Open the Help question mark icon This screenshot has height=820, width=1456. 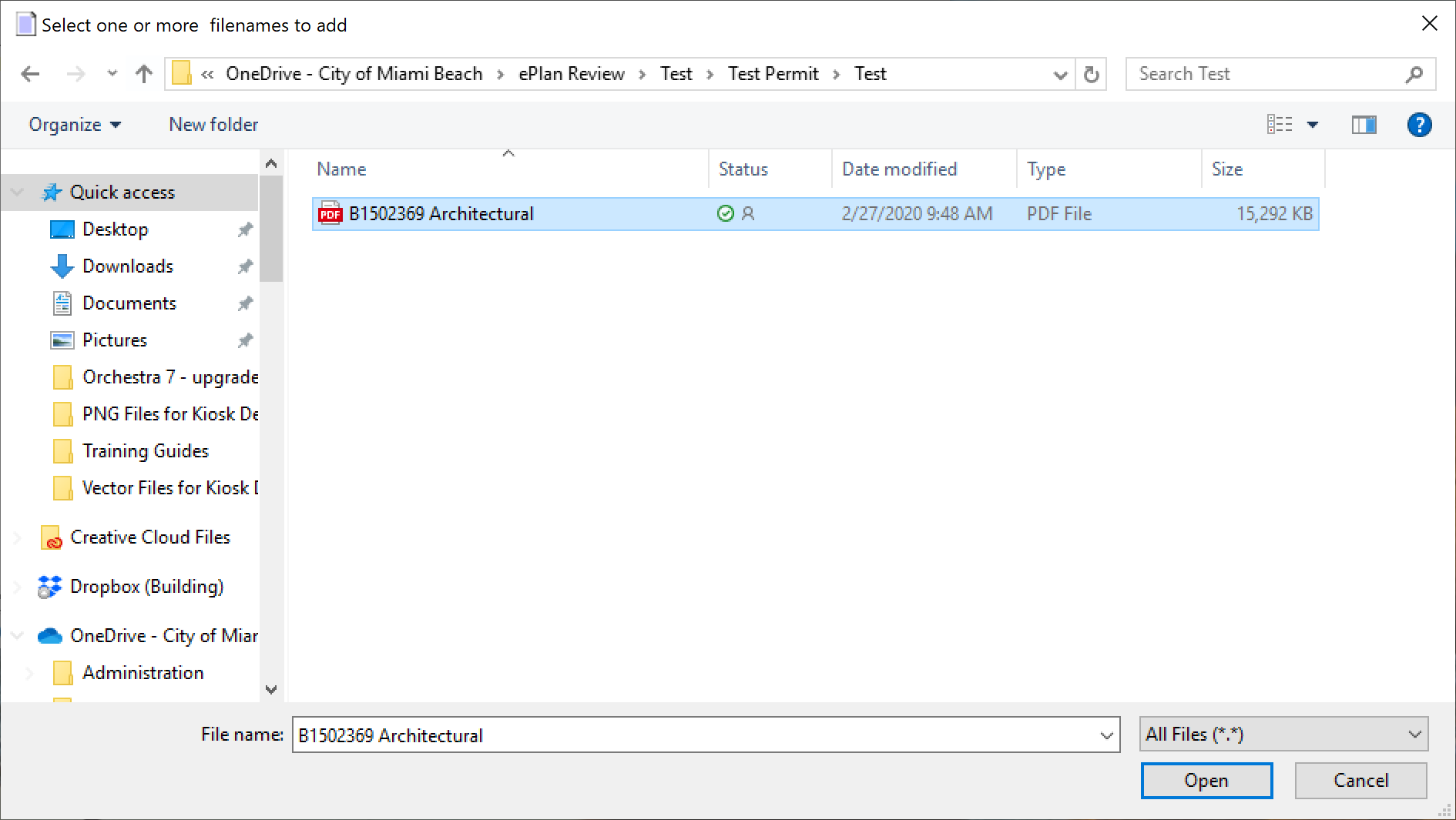pyautogui.click(x=1418, y=125)
